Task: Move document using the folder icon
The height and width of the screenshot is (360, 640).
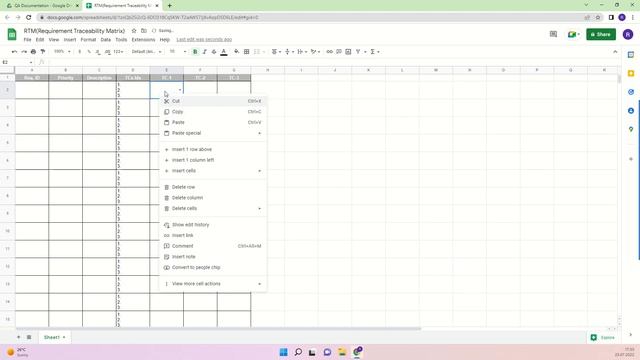Action: tap(144, 31)
